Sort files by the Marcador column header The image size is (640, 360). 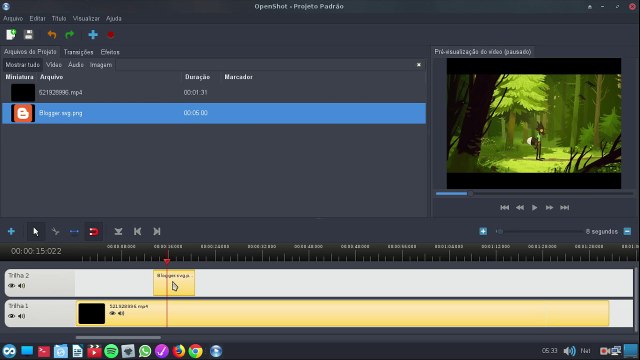tap(238, 77)
